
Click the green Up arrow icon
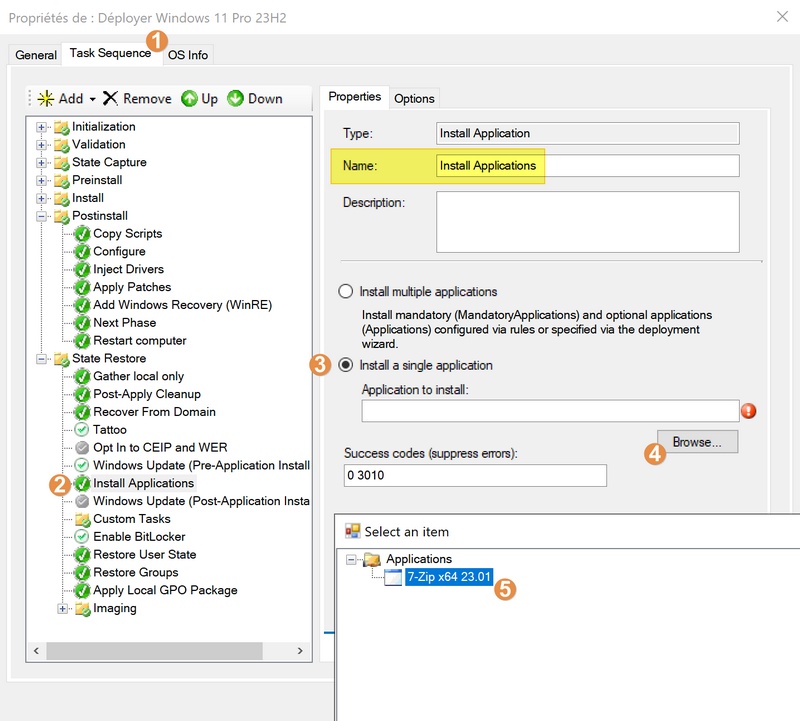(190, 98)
